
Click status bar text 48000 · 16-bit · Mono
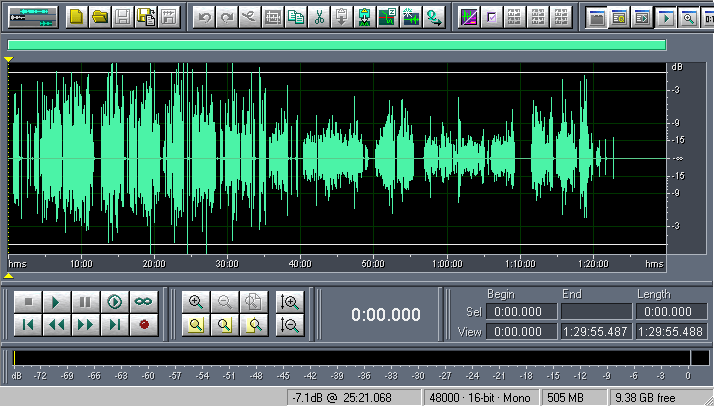tap(481, 398)
